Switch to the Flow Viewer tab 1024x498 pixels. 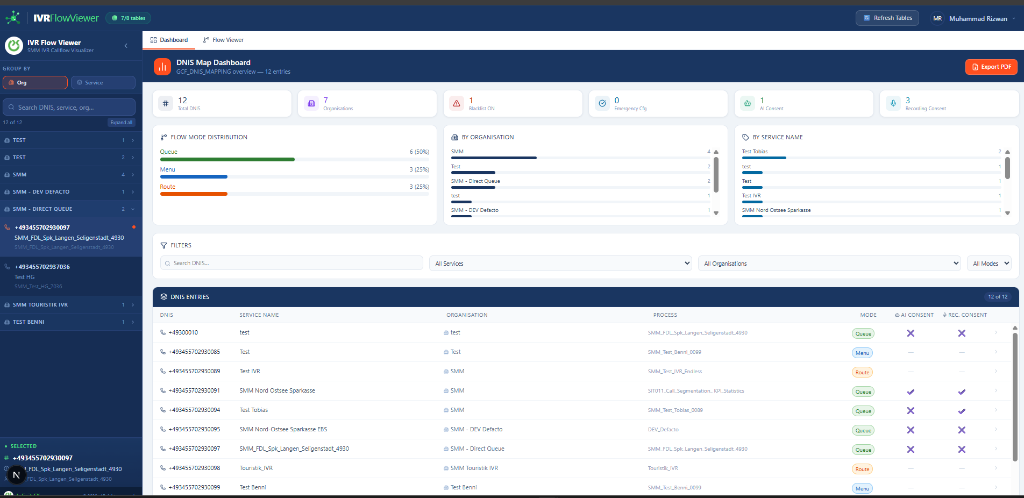click(x=223, y=40)
